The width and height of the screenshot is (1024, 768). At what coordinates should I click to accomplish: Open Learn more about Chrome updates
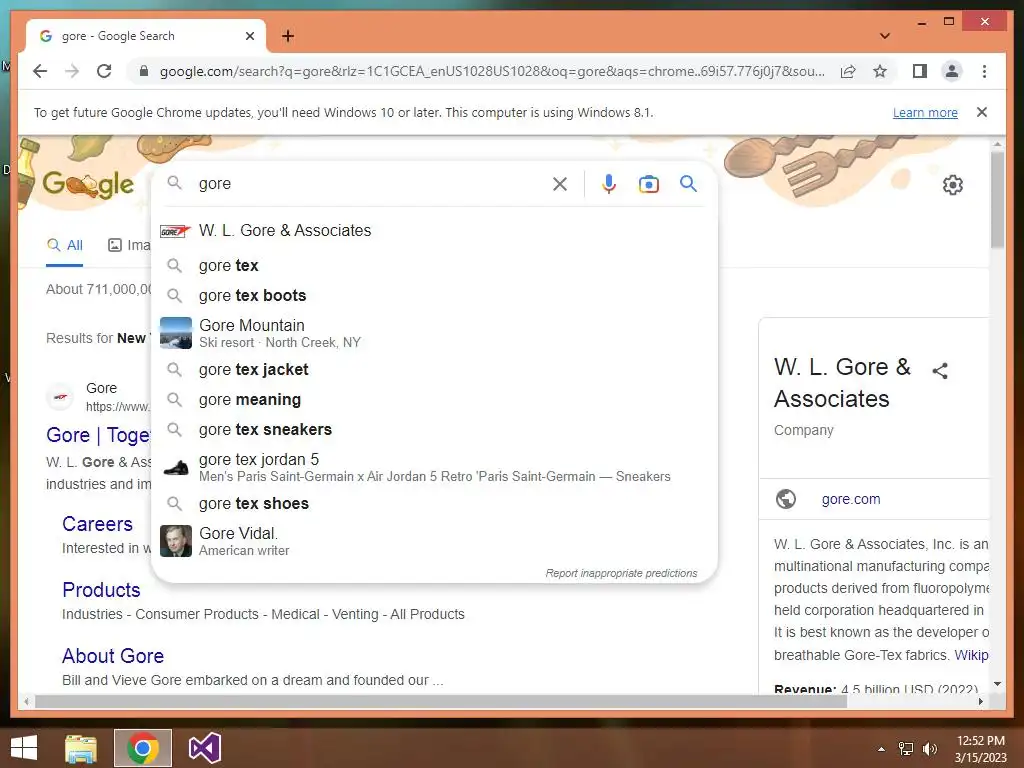[x=925, y=112]
